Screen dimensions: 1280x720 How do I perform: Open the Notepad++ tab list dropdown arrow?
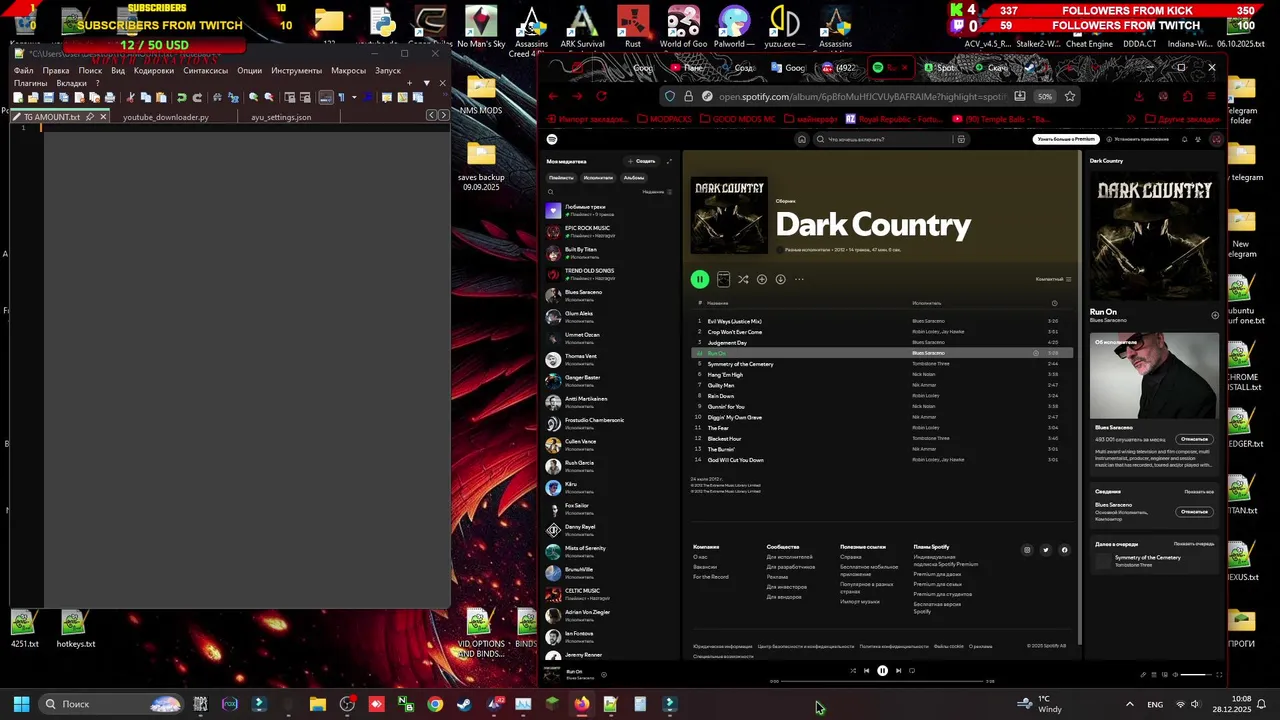(426, 83)
